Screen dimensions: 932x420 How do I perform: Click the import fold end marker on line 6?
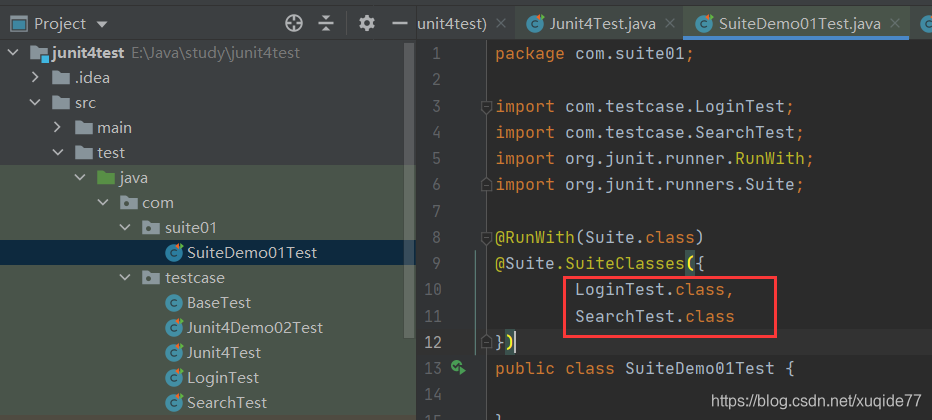coord(486,185)
